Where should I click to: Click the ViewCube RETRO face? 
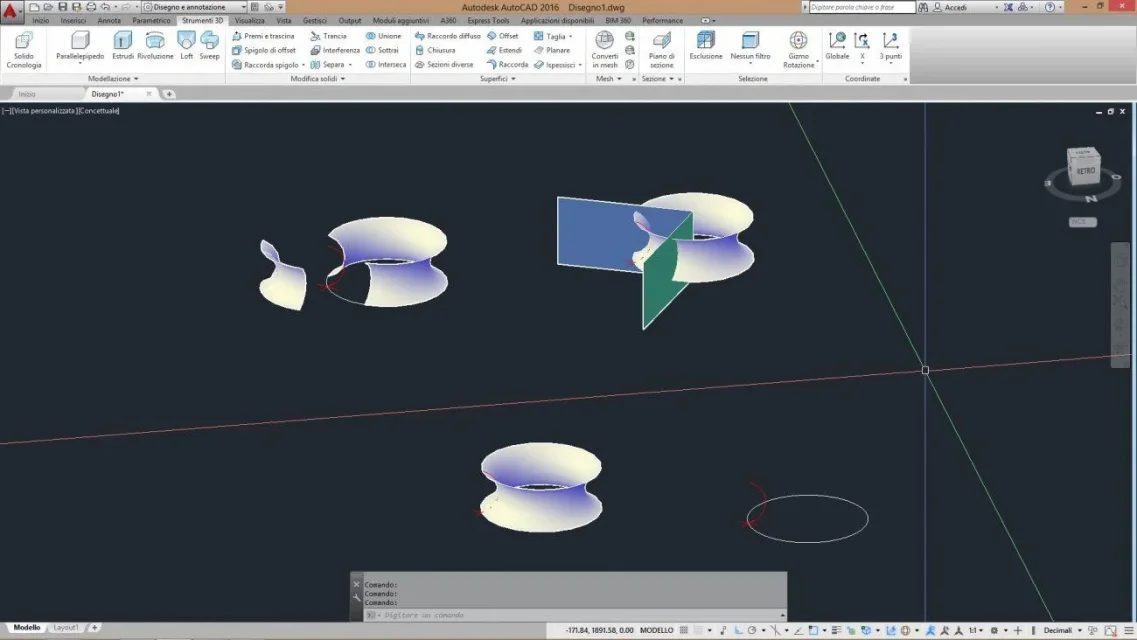tap(1084, 170)
